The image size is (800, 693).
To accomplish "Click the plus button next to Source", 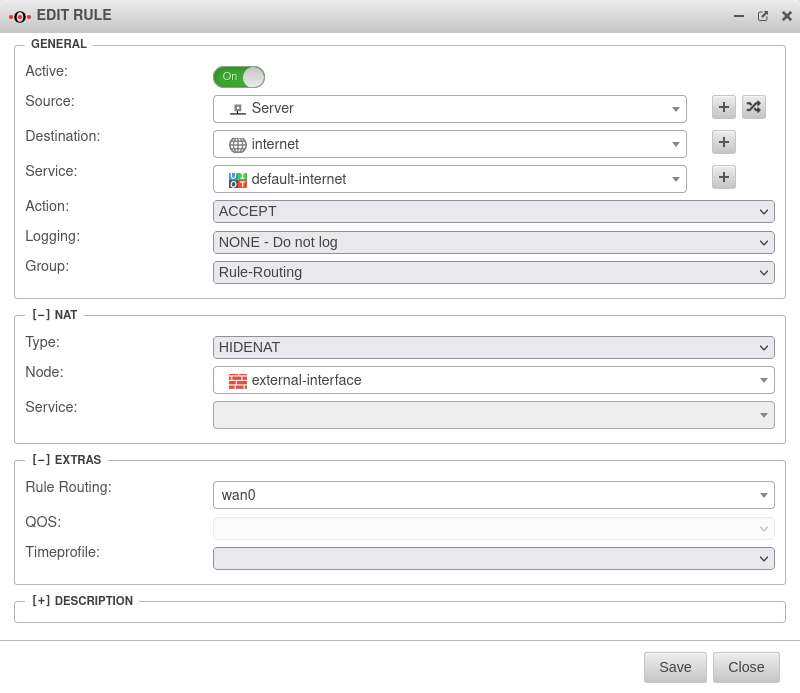I will tap(724, 107).
